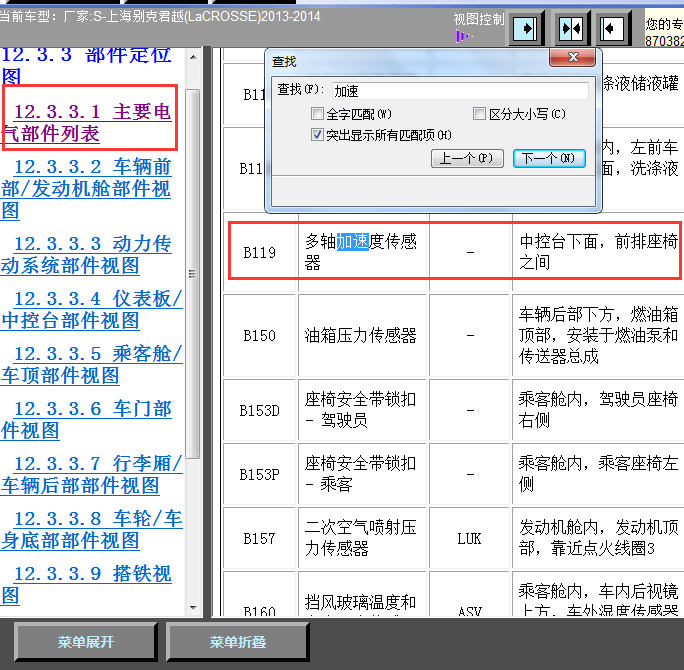
Task: Click the view control left-arrow panel icon
Action: 613,29
